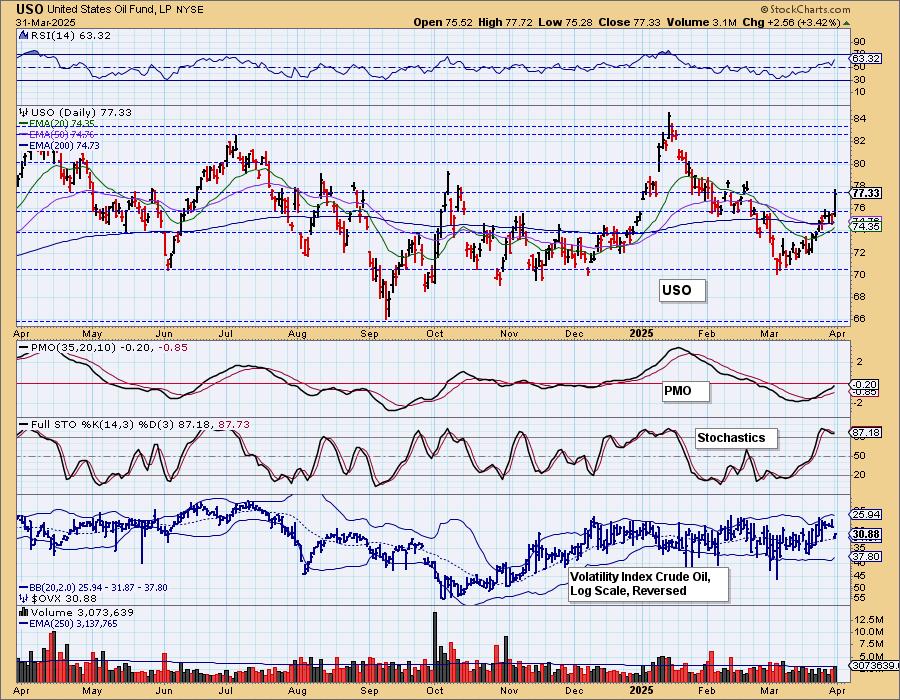Screen dimensions: 900x700
Task: Click the Close 77.33 header value
Action: click(x=630, y=22)
